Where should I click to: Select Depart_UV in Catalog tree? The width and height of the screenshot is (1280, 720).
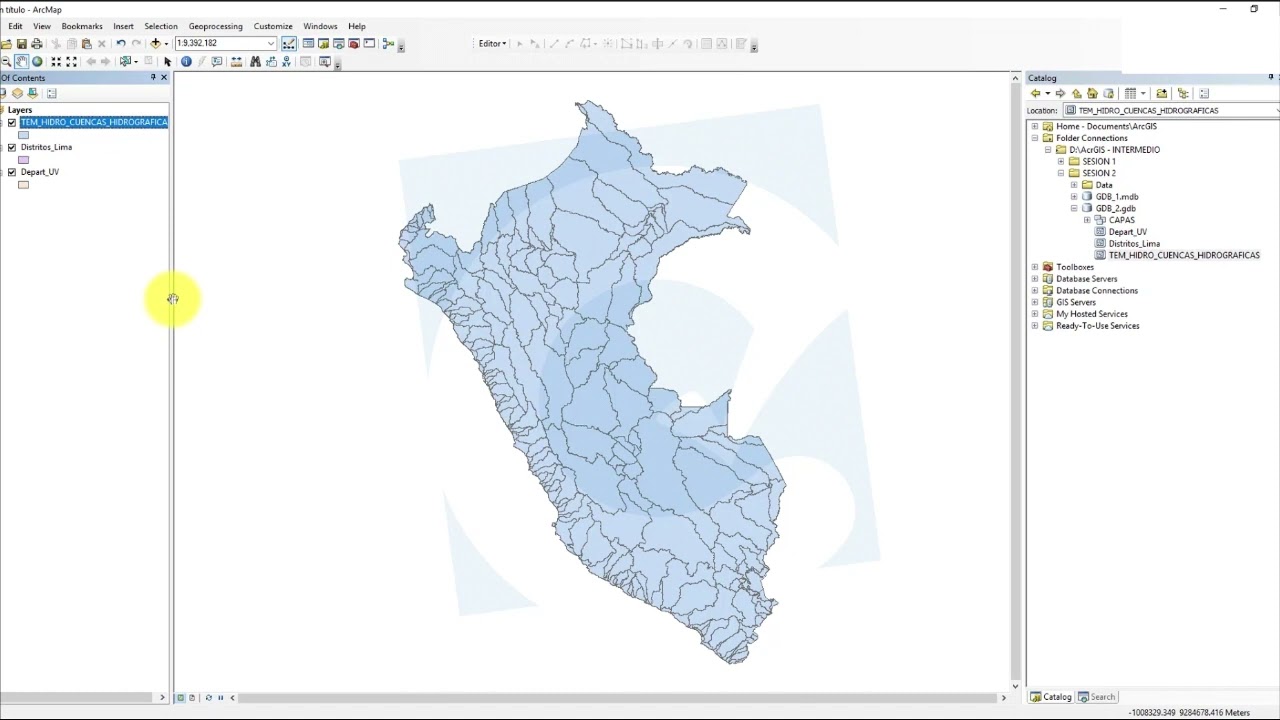coord(1127,232)
